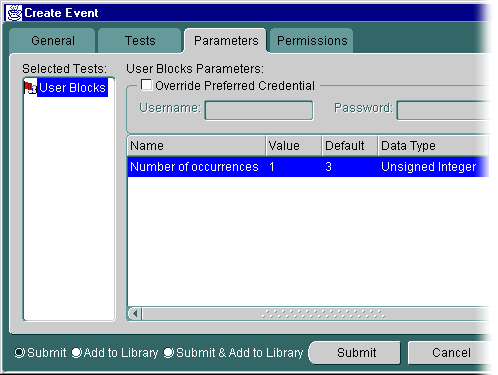The image size is (498, 375).
Task: Focus the Password input field
Action: 444,110
